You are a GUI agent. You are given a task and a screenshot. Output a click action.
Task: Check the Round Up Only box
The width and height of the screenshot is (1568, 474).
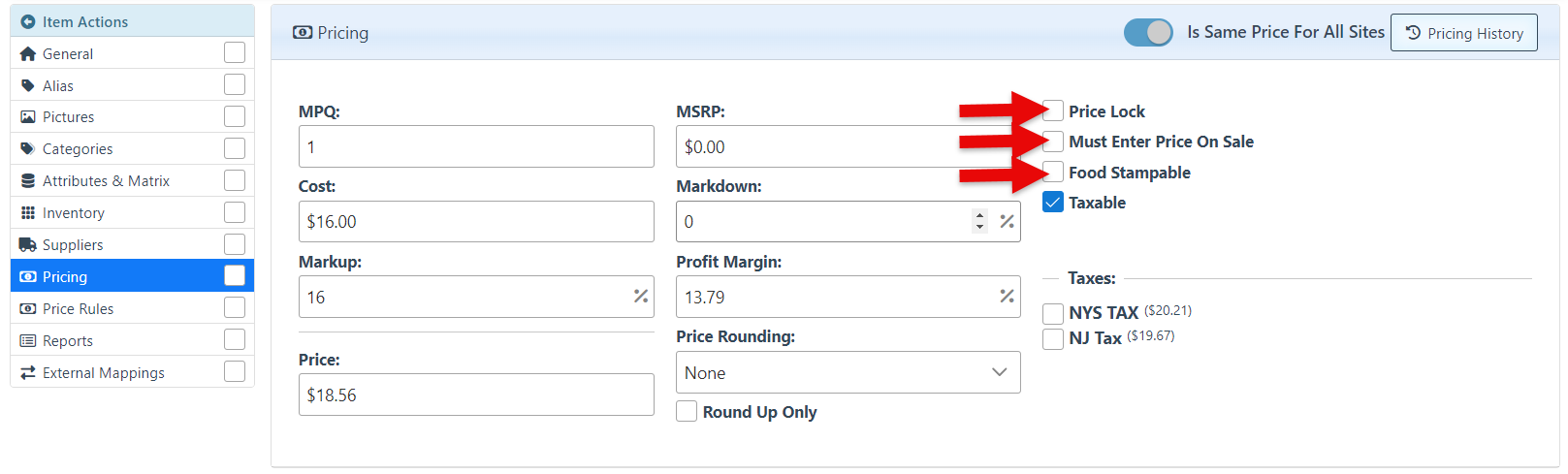687,412
